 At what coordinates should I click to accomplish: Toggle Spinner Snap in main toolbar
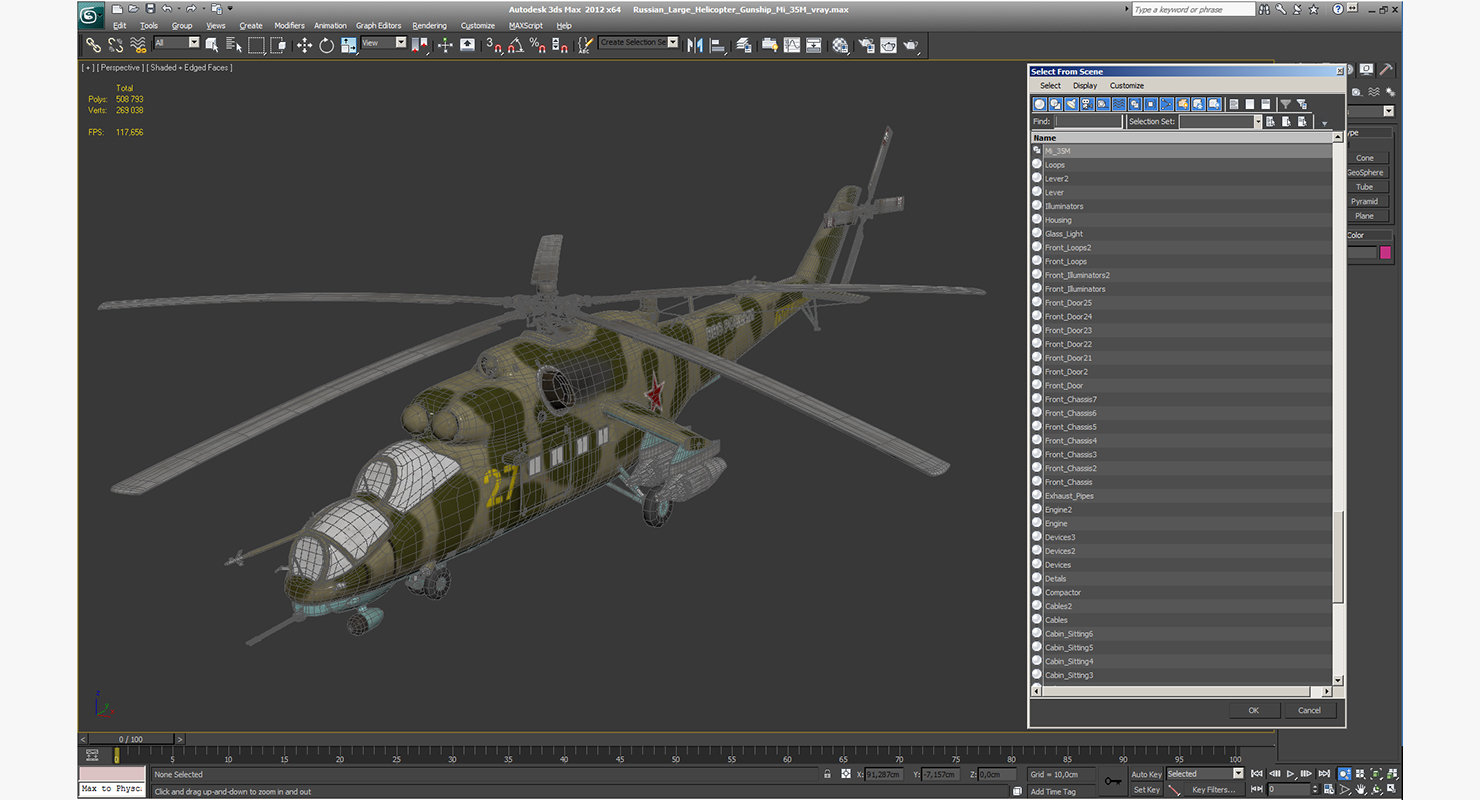[559, 45]
